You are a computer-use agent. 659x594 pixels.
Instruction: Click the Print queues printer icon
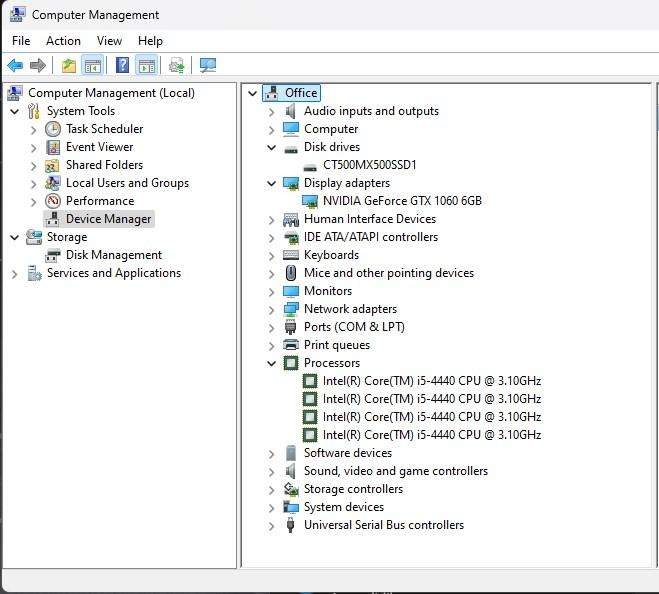pos(291,345)
